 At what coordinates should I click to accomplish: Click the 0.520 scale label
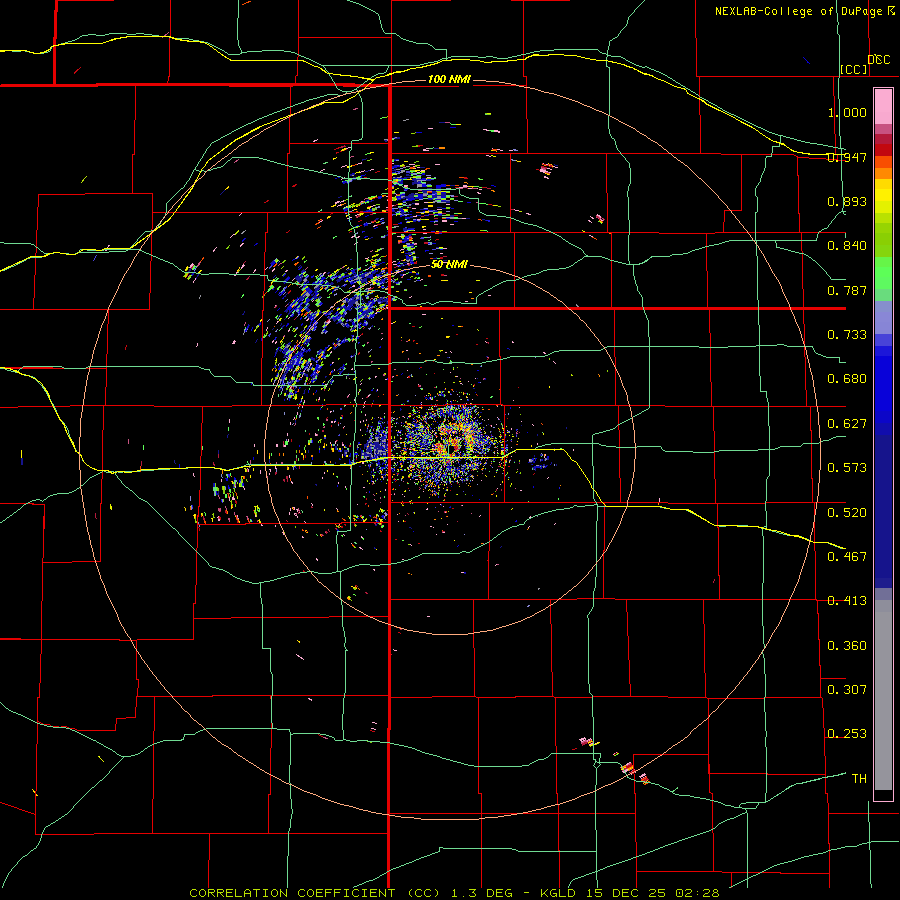tap(847, 512)
